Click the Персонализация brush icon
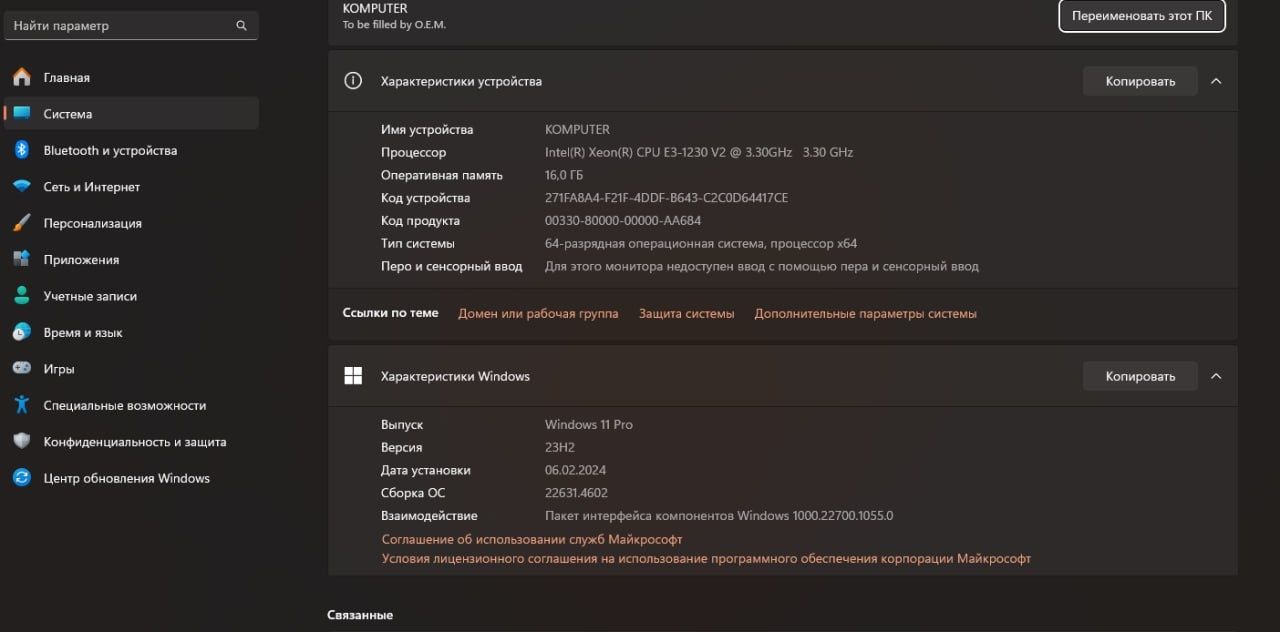 pos(21,223)
